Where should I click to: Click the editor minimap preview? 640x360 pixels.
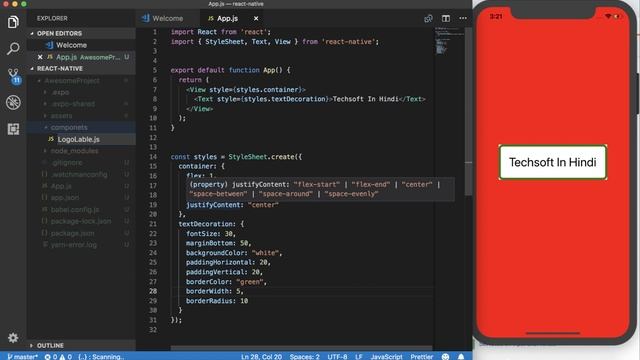coord(449,41)
